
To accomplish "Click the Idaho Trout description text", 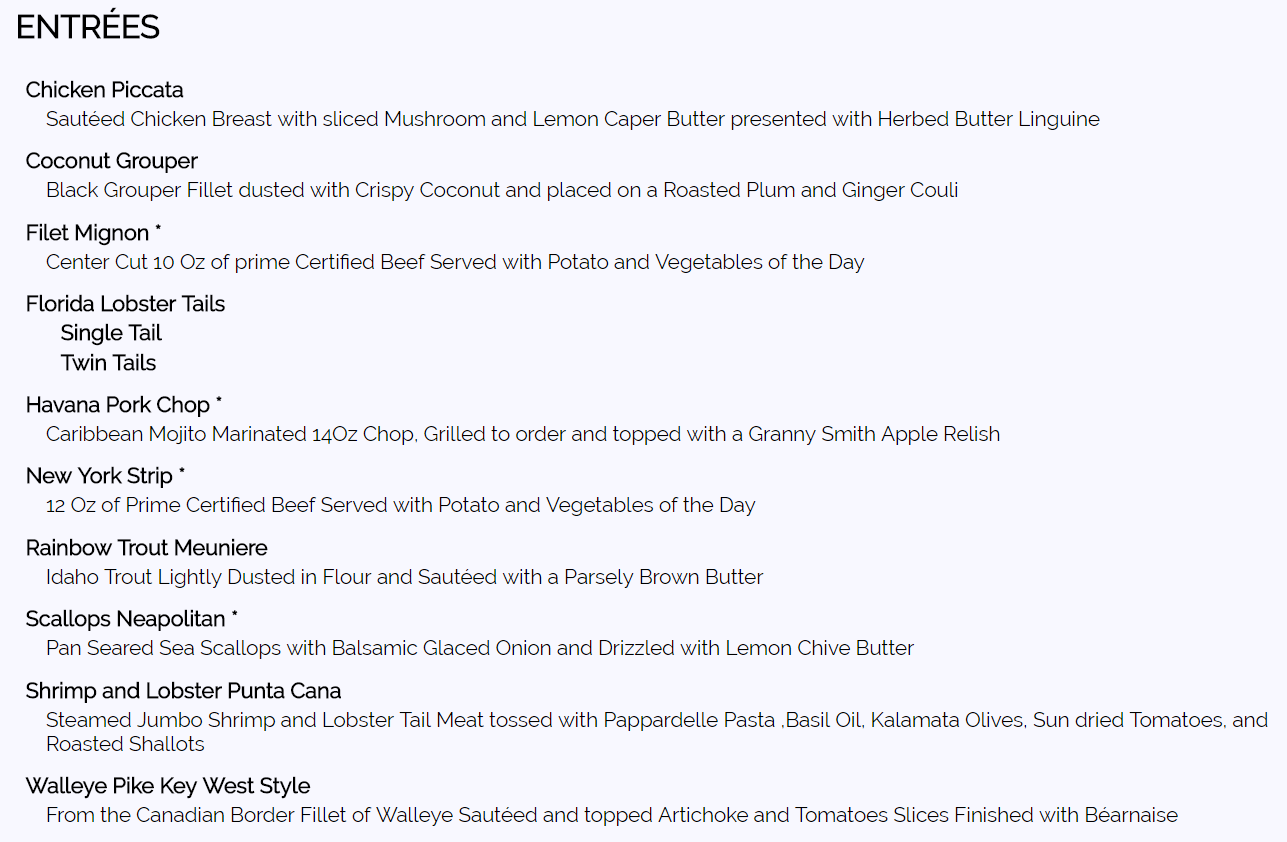I will coord(404,577).
